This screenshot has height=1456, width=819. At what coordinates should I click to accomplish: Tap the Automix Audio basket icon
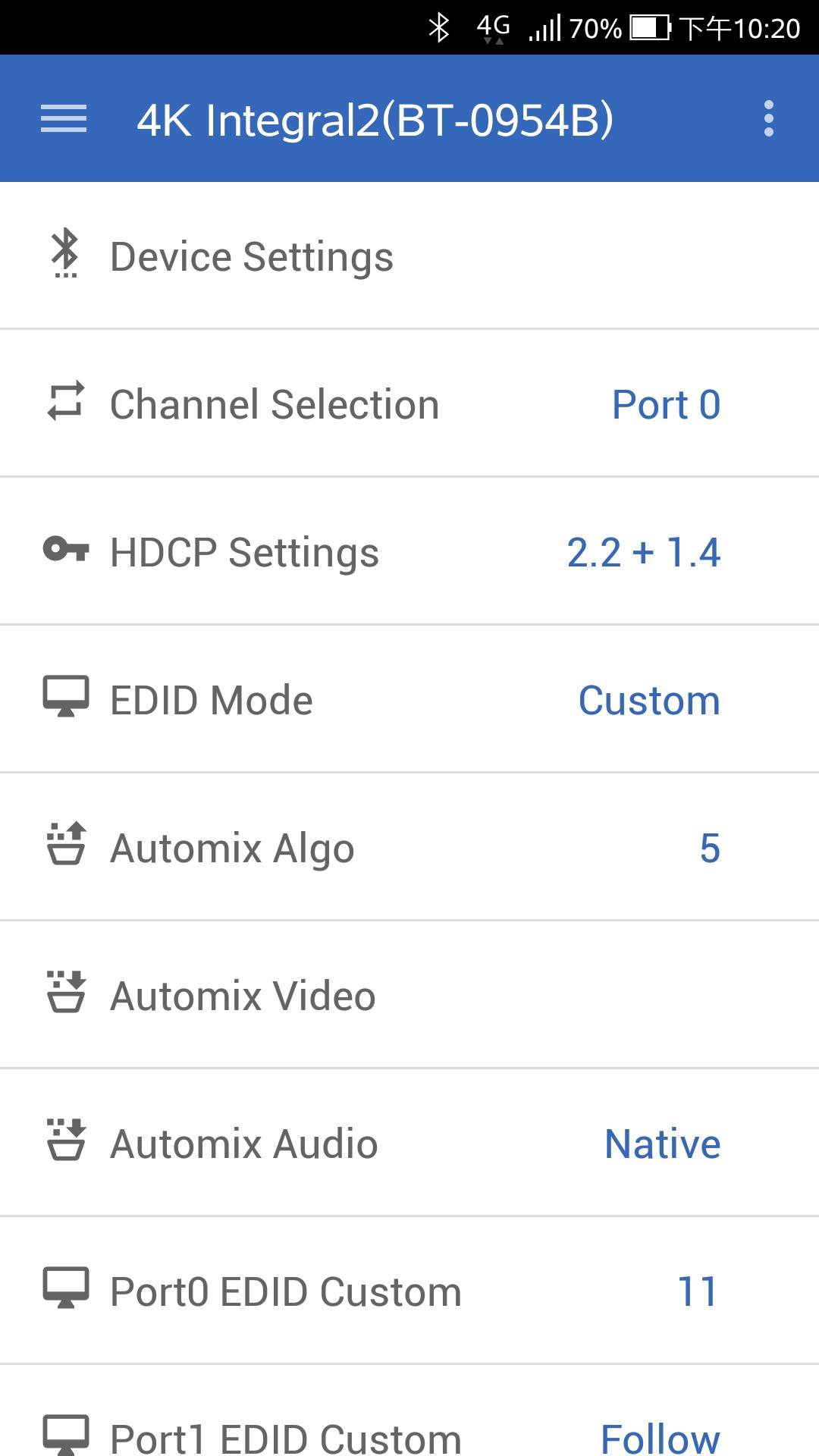click(65, 1140)
